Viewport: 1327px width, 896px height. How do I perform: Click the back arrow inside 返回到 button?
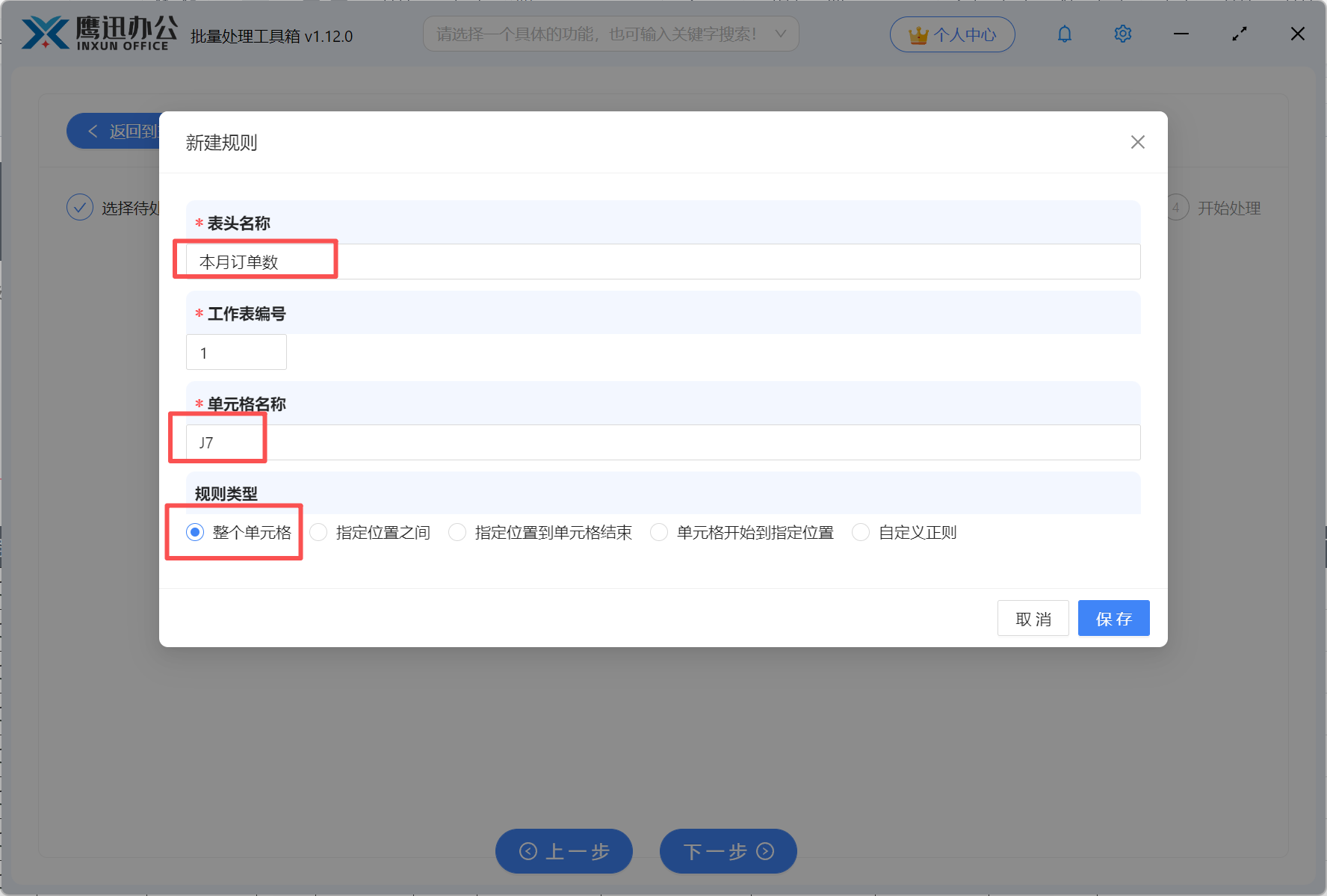click(93, 131)
